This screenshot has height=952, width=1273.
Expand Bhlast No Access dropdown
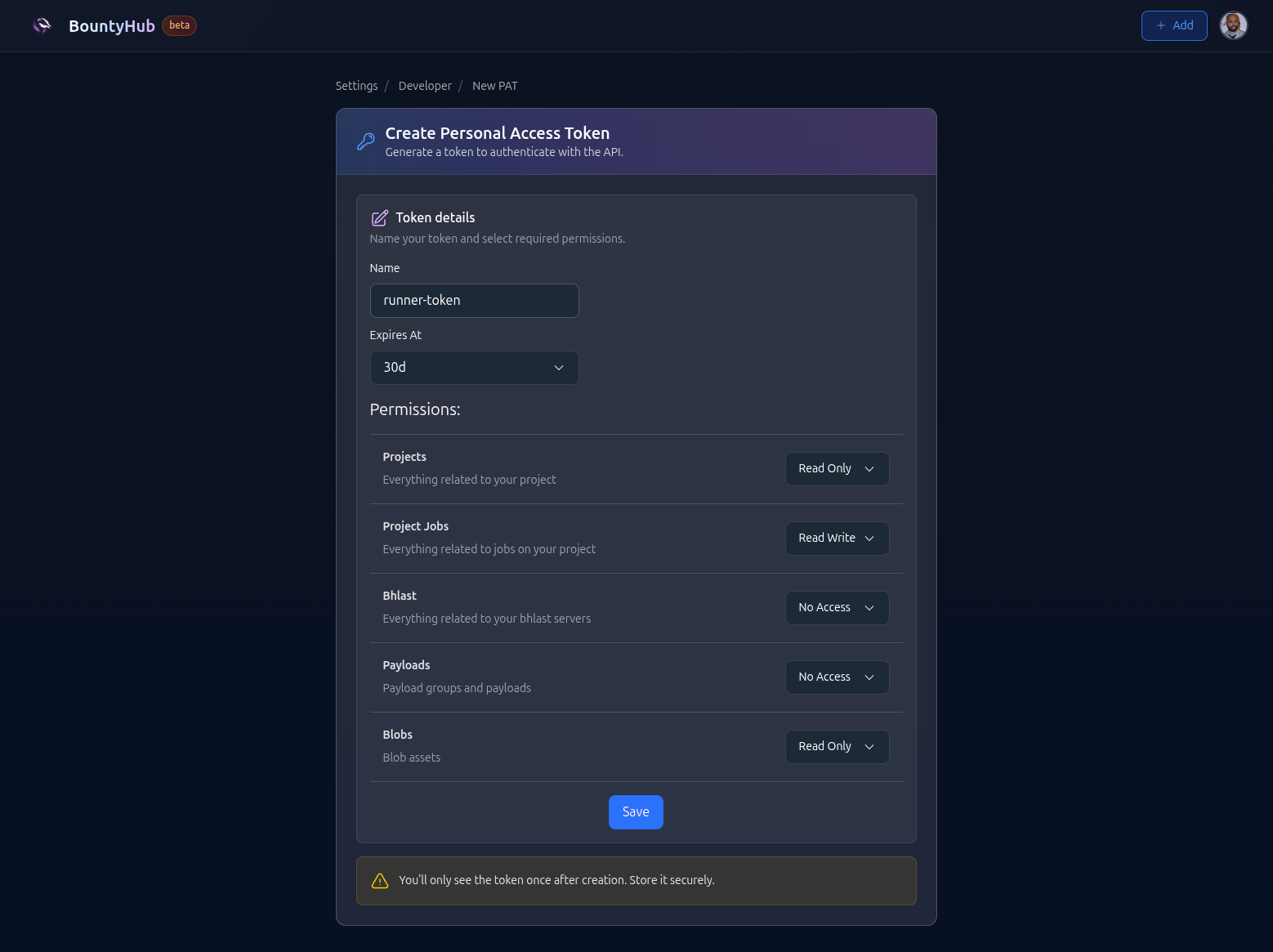pyautogui.click(x=837, y=608)
